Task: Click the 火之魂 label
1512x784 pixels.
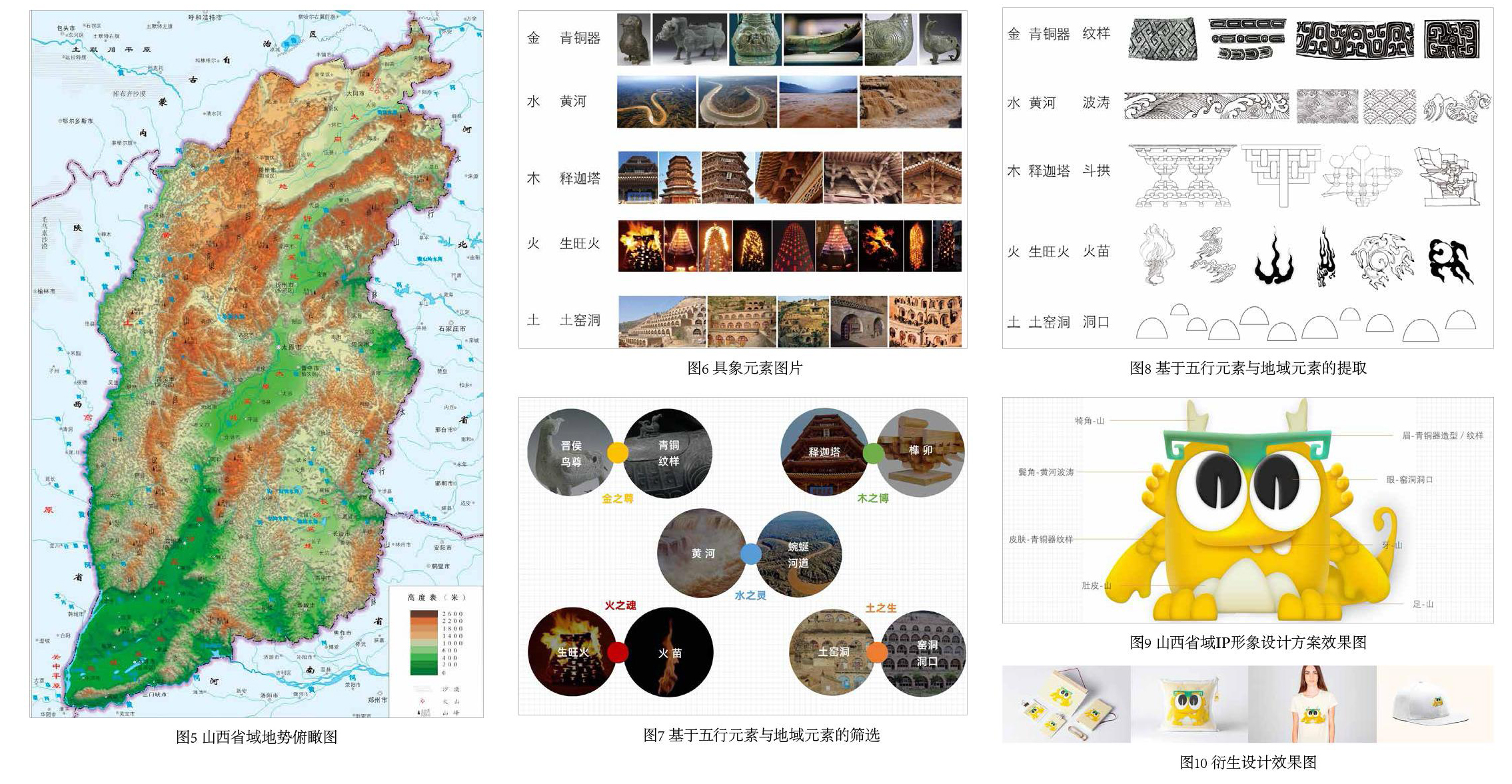Action: (620, 605)
